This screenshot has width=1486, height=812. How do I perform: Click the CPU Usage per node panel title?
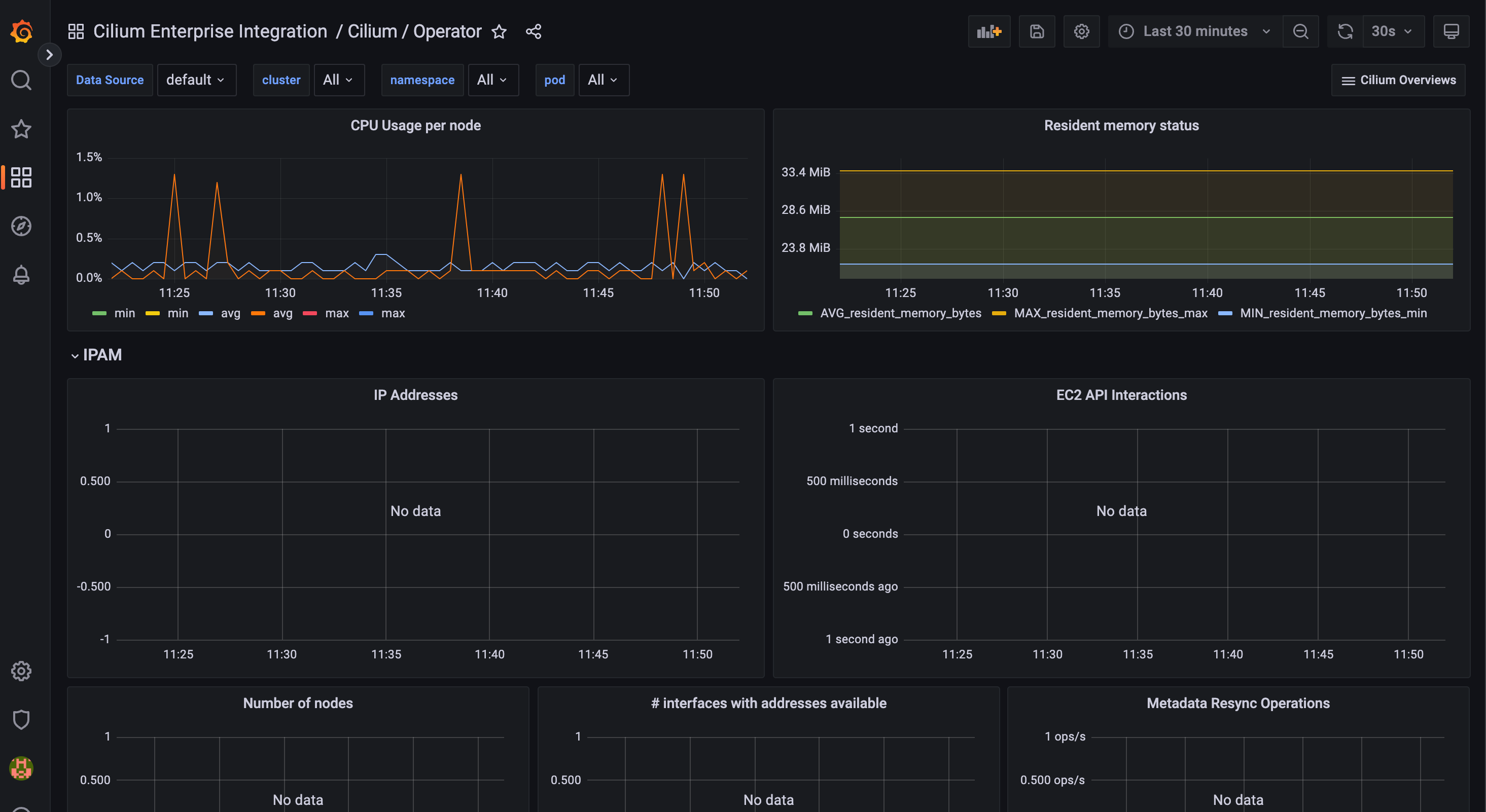pos(415,126)
